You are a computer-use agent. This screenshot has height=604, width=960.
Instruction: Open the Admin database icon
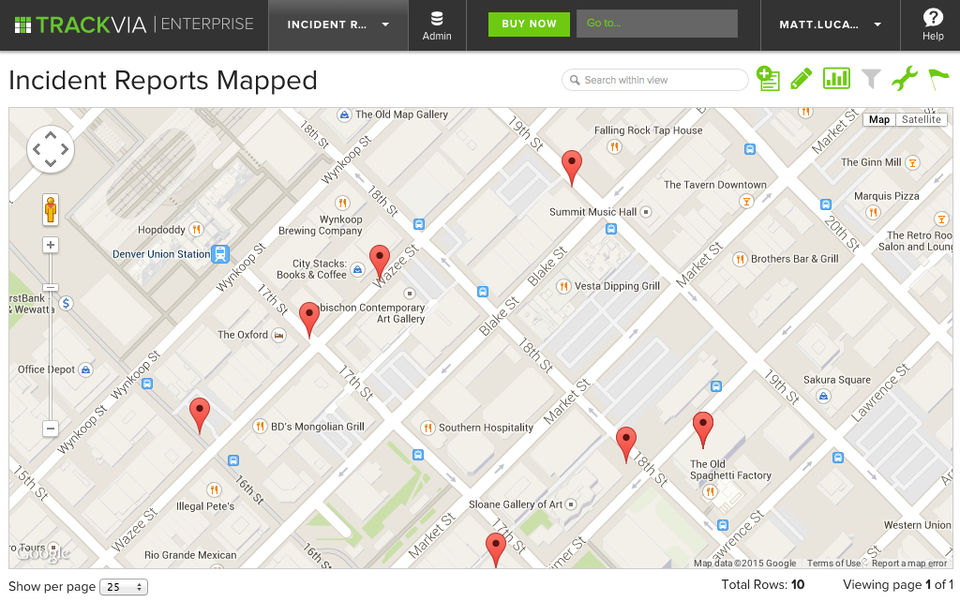coord(437,26)
